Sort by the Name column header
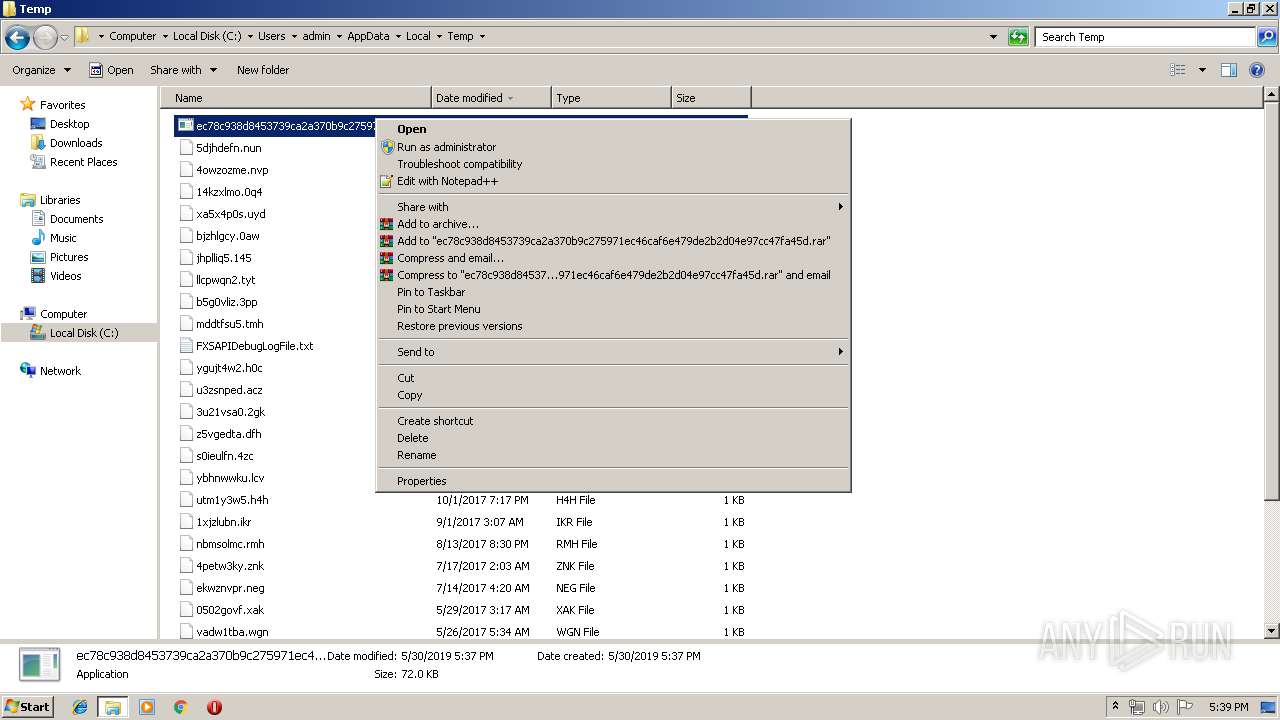The height and width of the screenshot is (720, 1280). (295, 98)
